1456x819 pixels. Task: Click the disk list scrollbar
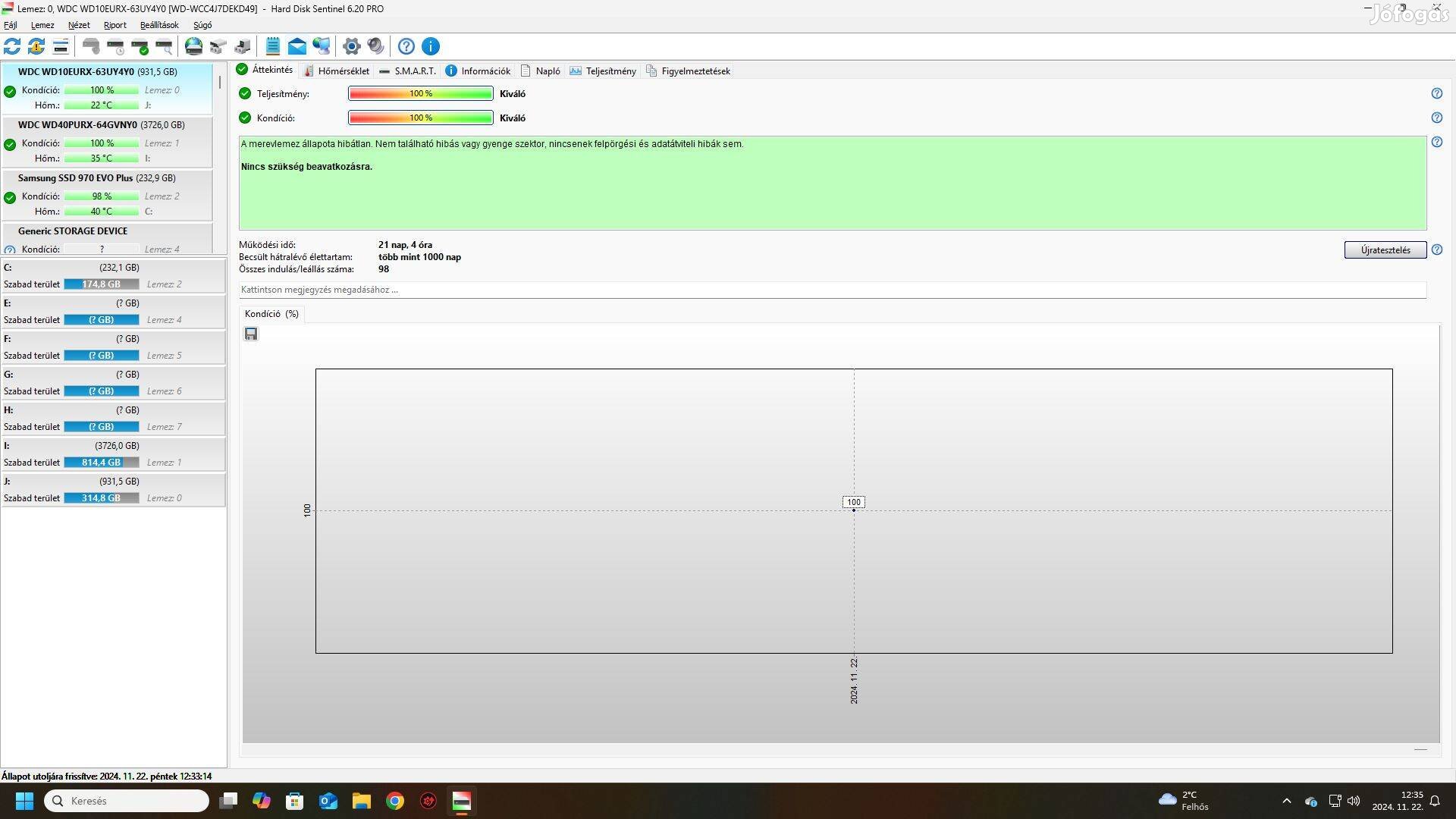pos(220,82)
